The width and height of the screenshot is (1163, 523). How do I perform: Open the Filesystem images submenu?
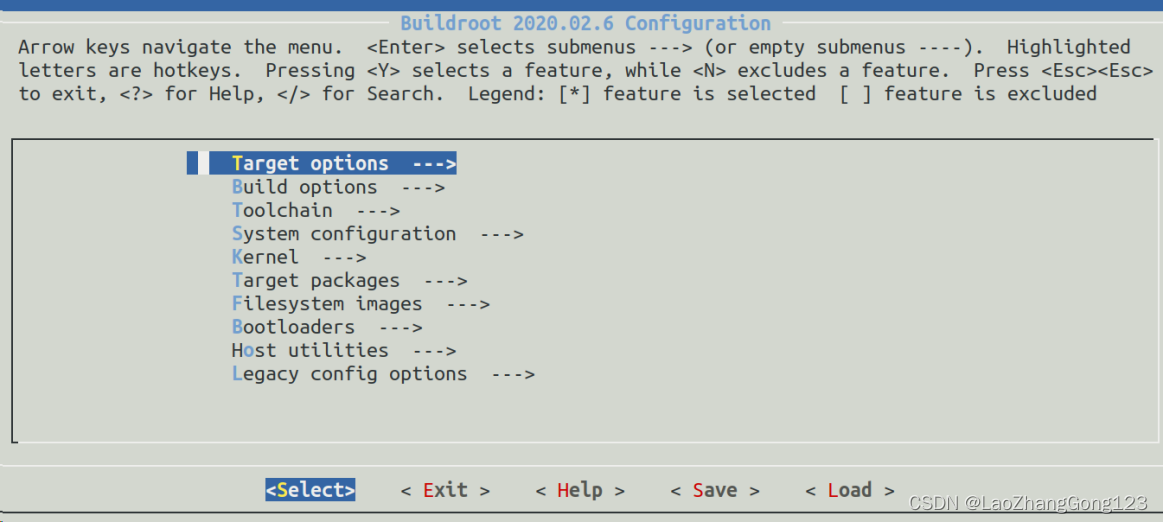360,304
